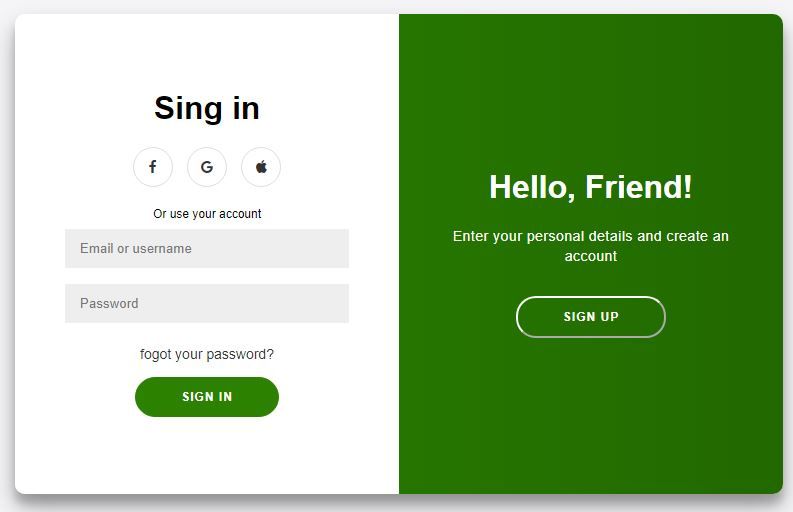Click the Or use your account text

(x=207, y=214)
